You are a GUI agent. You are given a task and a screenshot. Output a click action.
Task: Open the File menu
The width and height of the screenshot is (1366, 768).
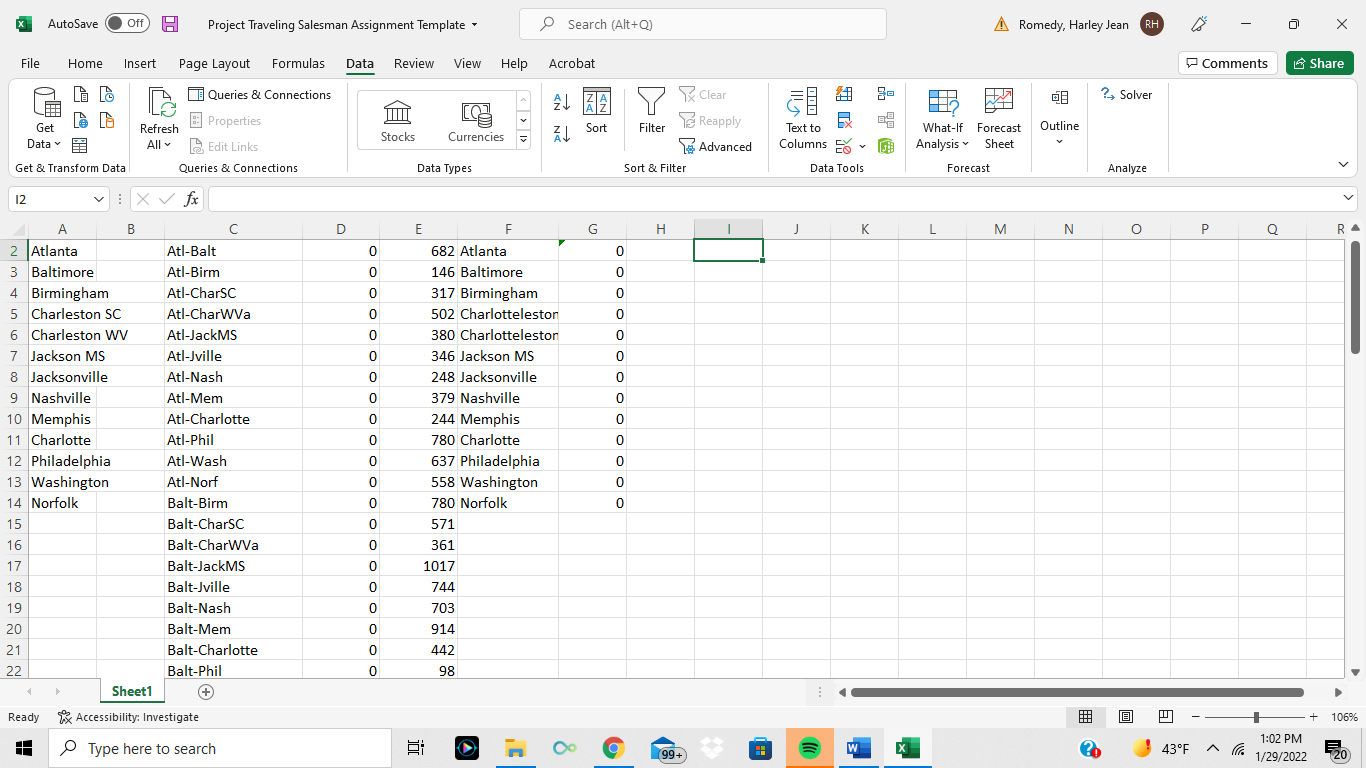pos(30,63)
